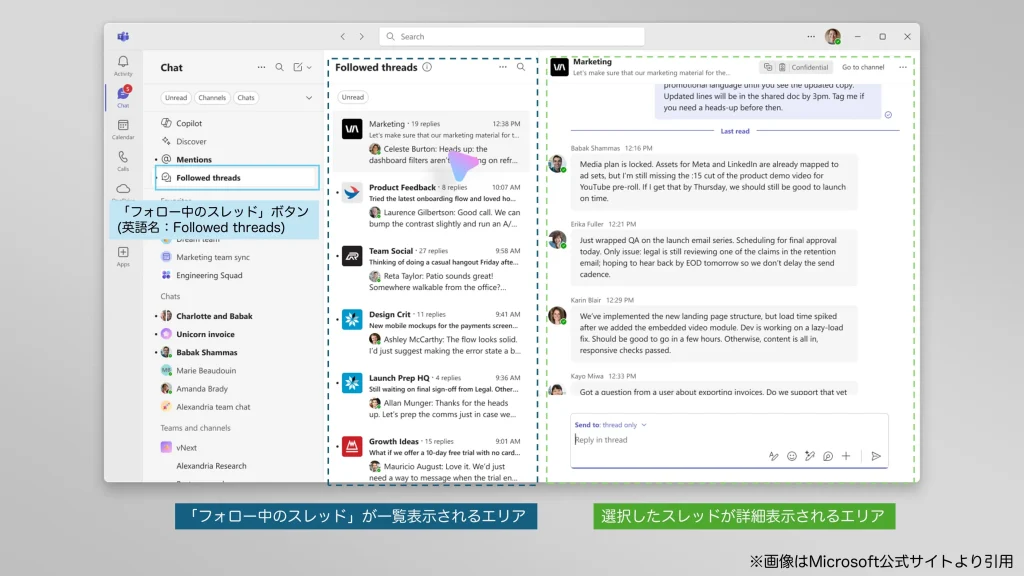
Task: Toggle the Chats filter chip
Action: (246, 97)
